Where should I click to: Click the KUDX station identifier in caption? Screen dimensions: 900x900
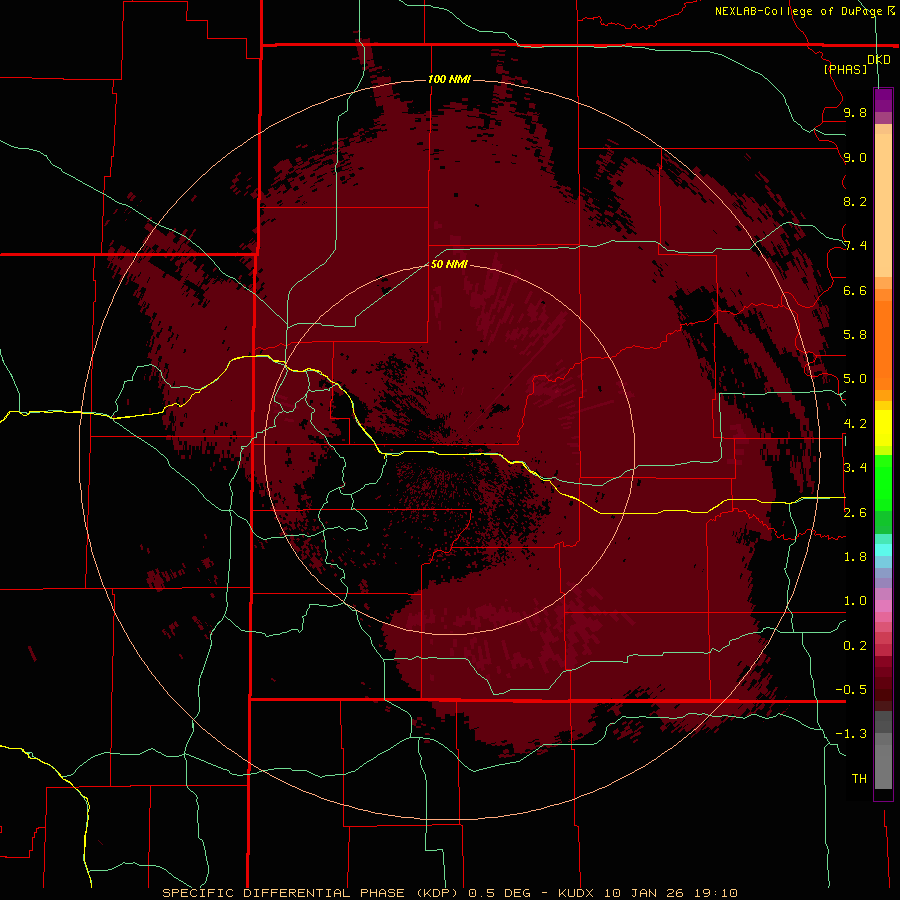(576, 893)
